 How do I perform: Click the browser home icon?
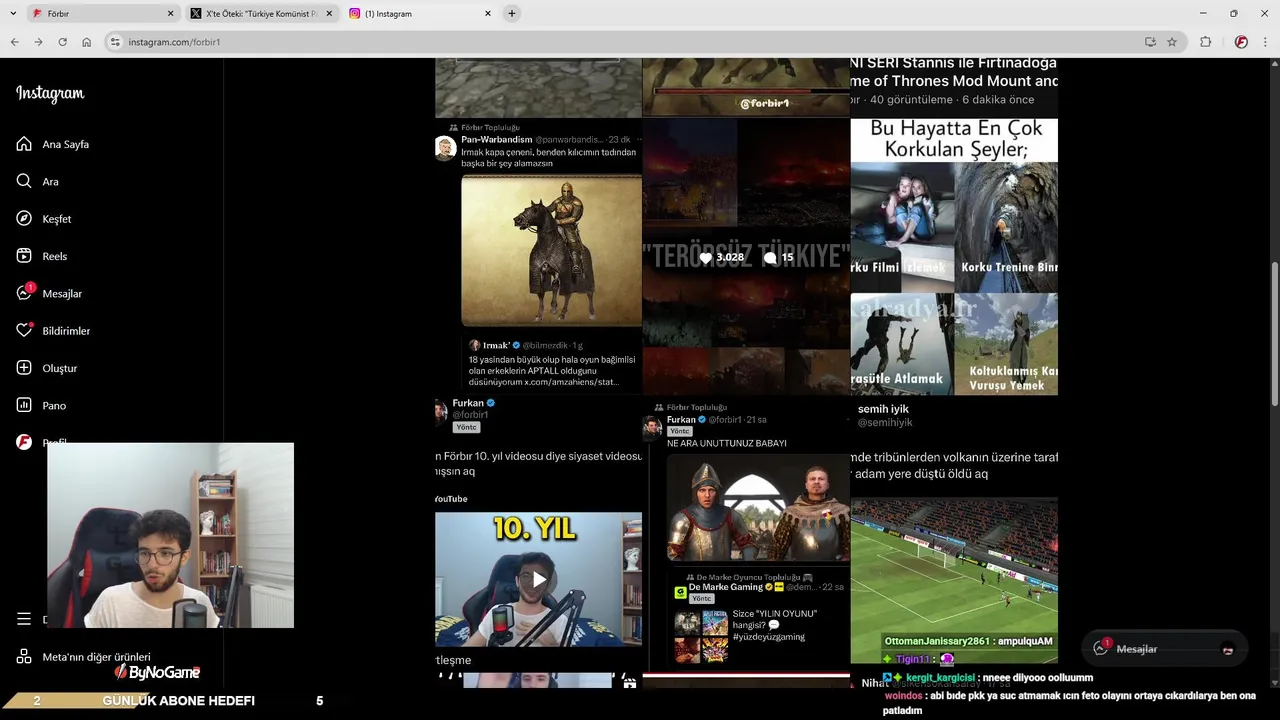(x=87, y=42)
